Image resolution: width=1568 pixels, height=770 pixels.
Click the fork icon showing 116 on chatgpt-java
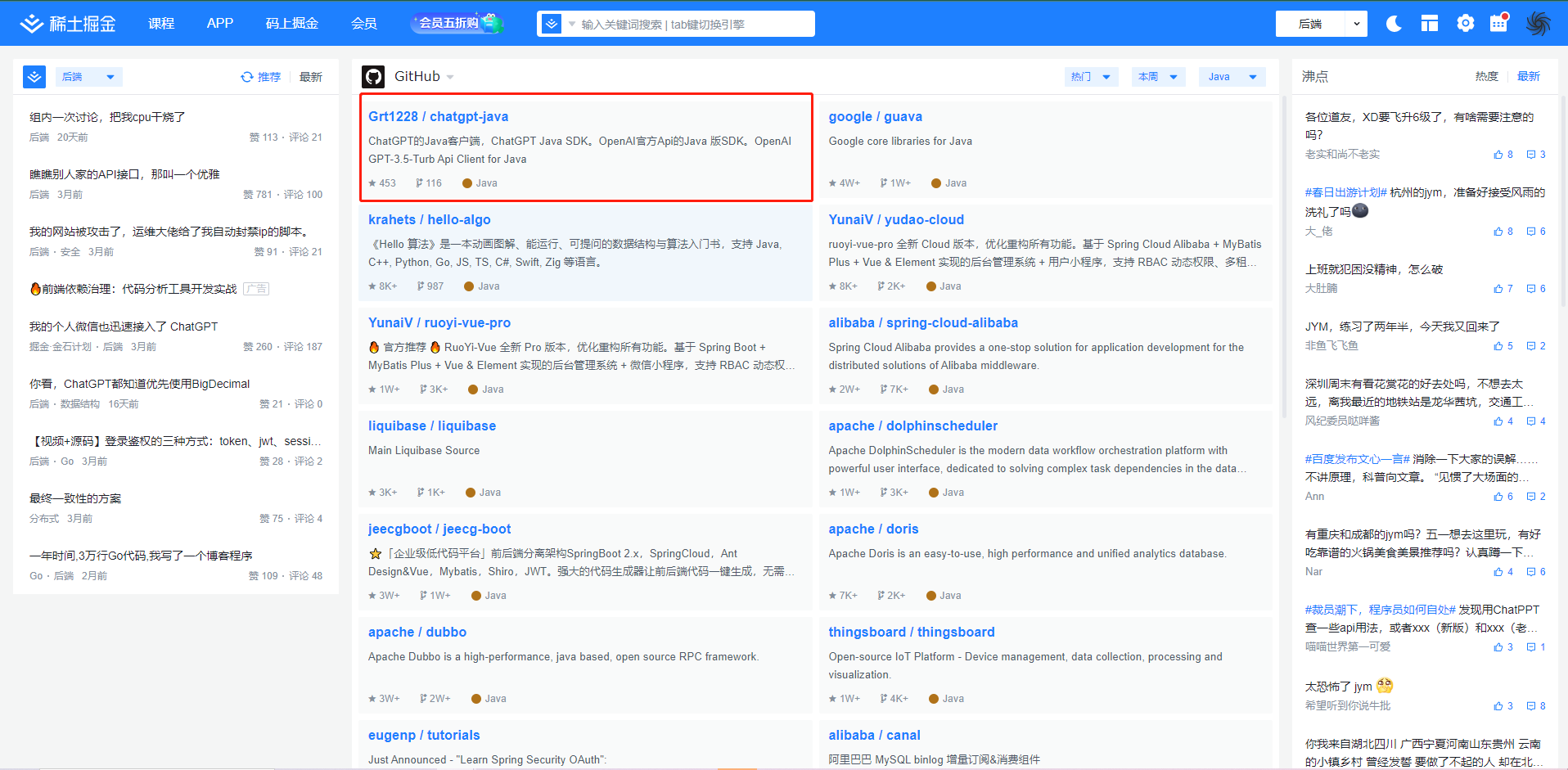pyautogui.click(x=419, y=183)
